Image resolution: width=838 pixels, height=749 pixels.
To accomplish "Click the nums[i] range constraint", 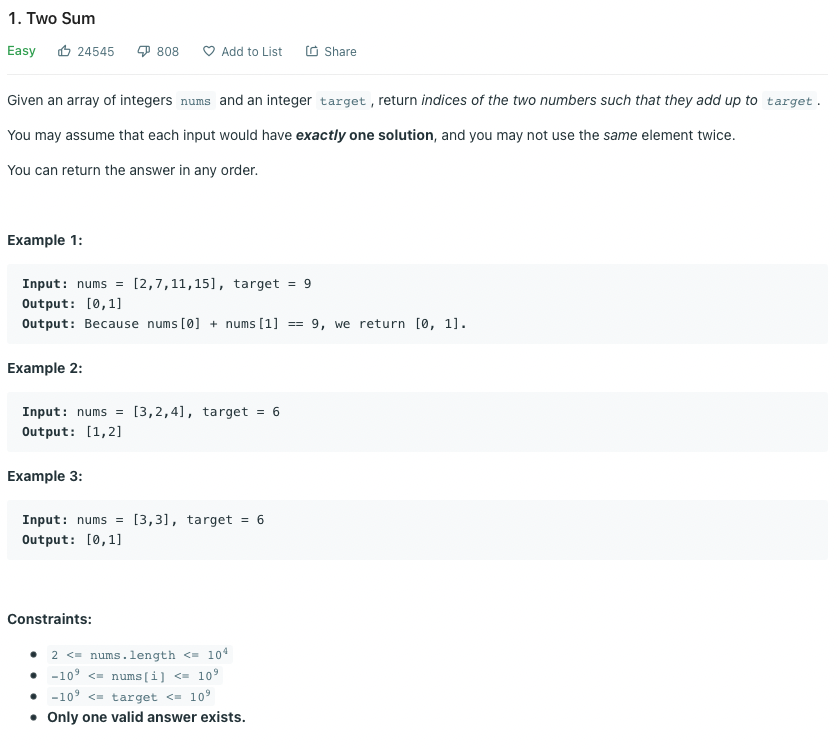I will coord(135,676).
